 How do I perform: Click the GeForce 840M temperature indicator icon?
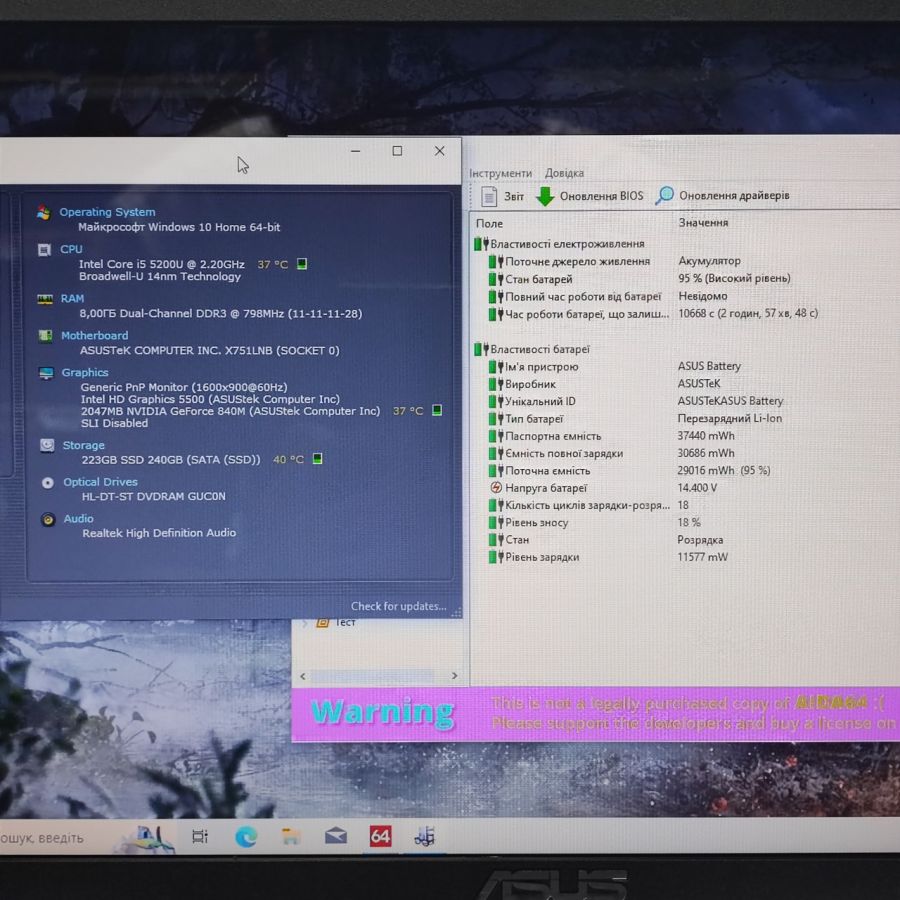(x=437, y=410)
